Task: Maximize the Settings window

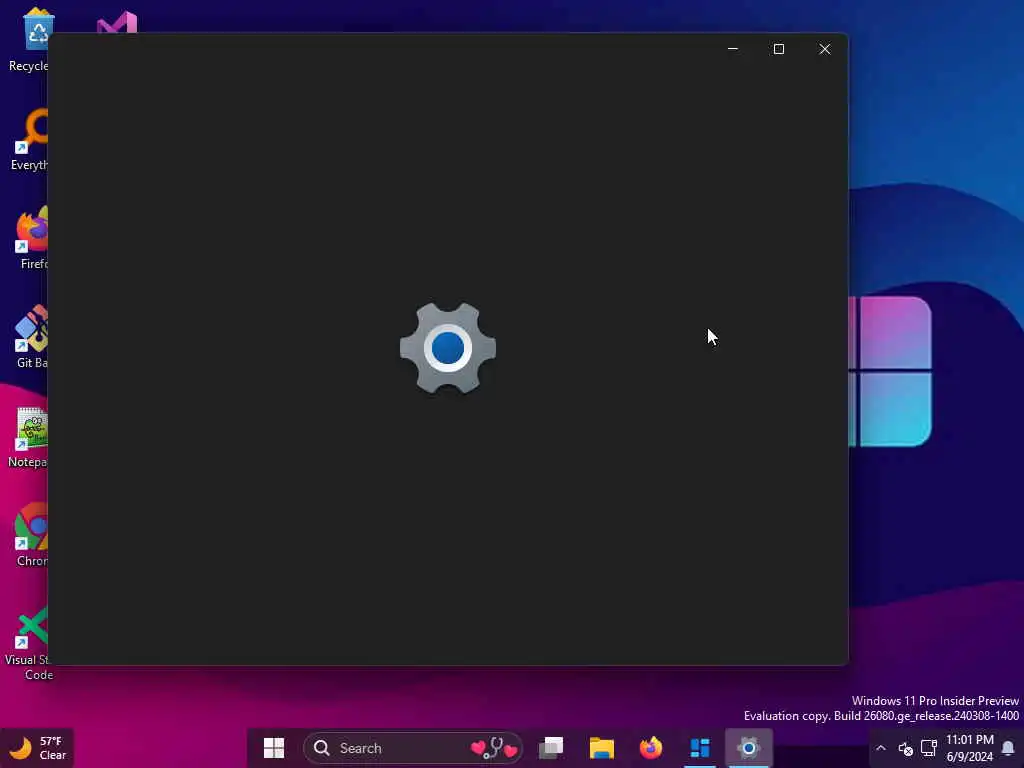Action: coord(778,49)
